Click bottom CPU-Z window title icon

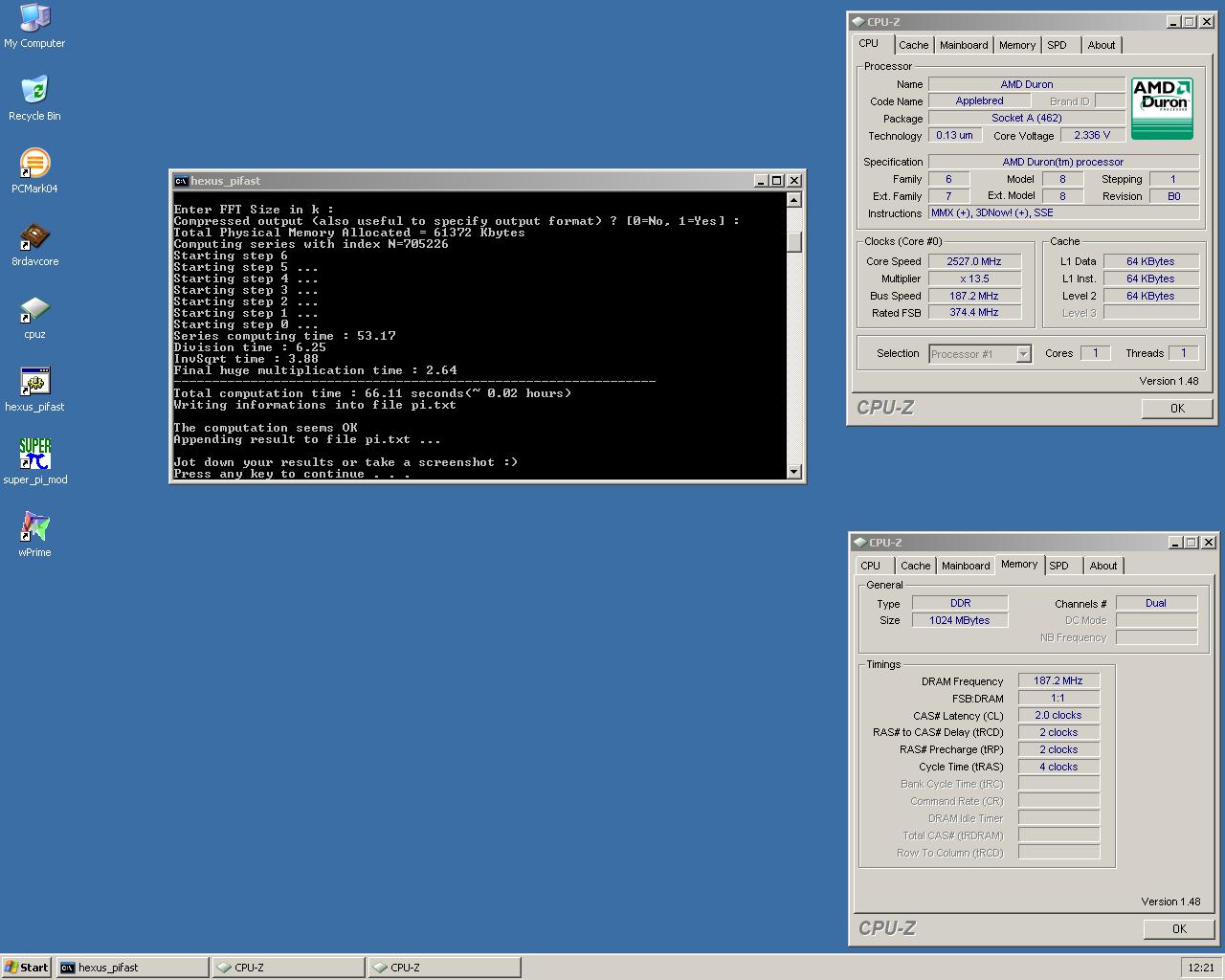point(859,542)
